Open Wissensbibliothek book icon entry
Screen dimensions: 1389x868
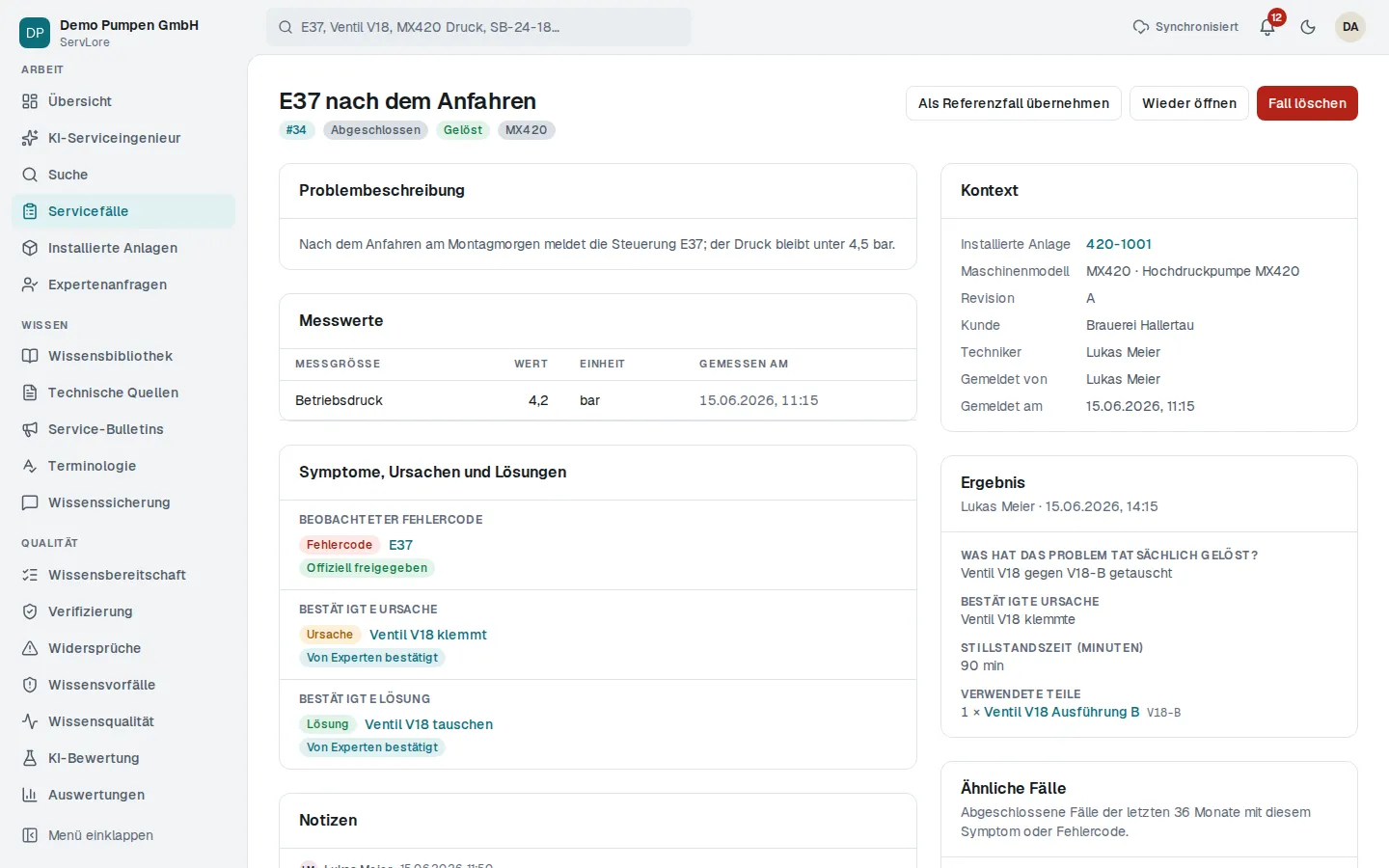(x=123, y=356)
